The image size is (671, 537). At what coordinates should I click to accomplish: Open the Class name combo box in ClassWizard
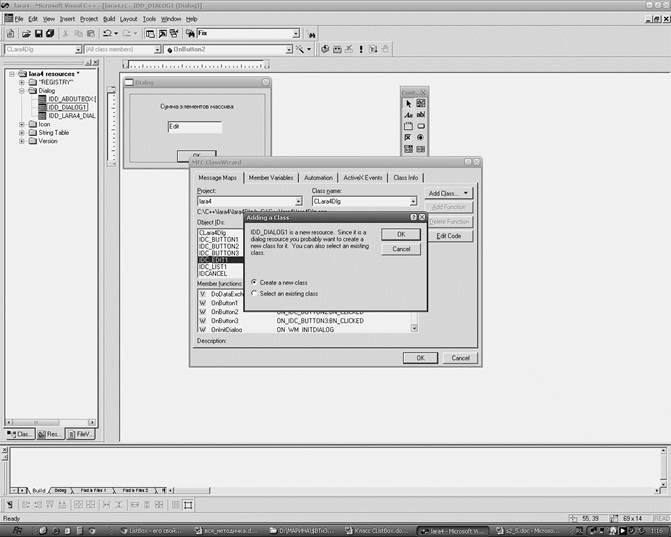(413, 201)
